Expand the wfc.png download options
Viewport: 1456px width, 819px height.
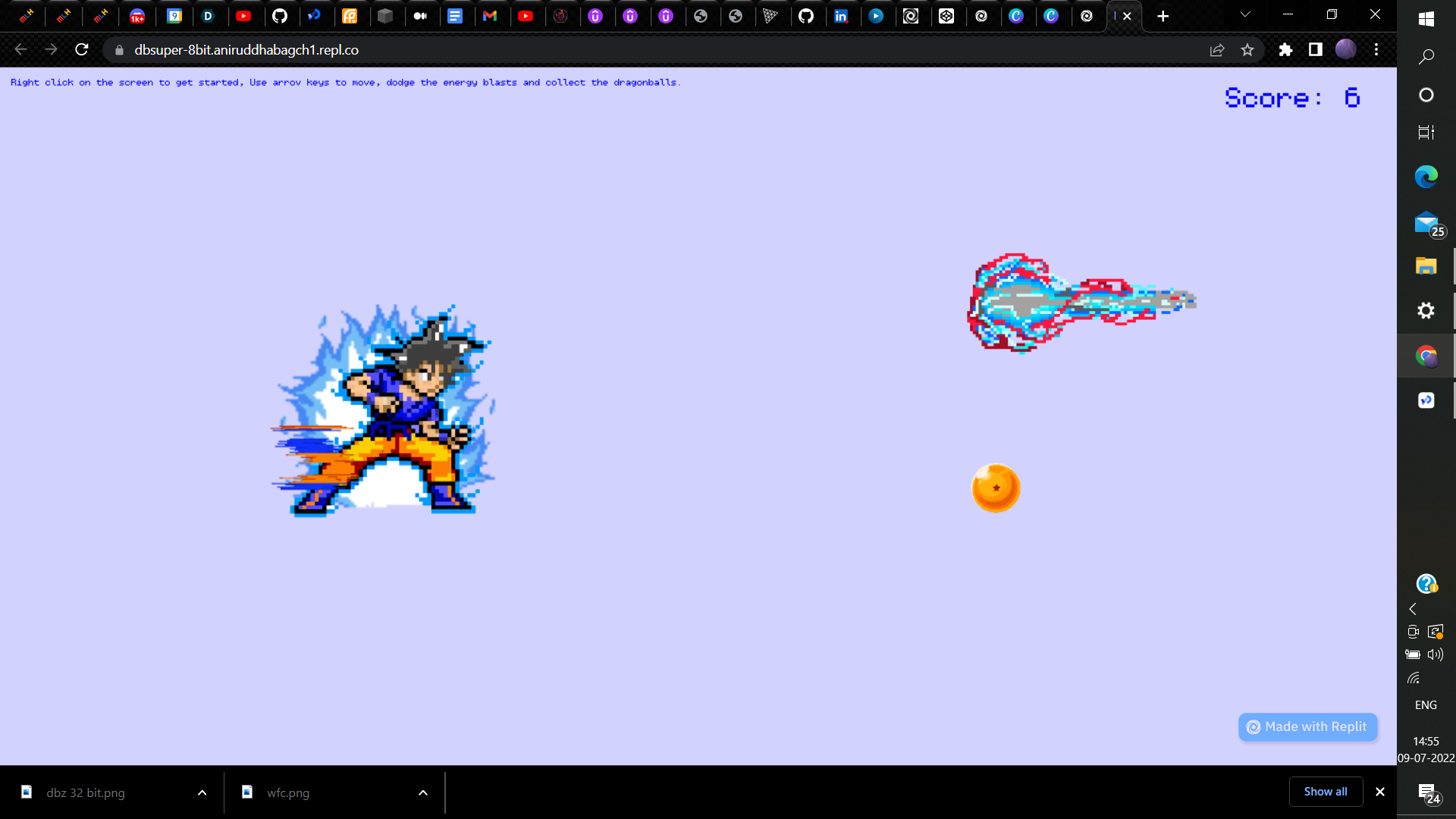(x=423, y=792)
